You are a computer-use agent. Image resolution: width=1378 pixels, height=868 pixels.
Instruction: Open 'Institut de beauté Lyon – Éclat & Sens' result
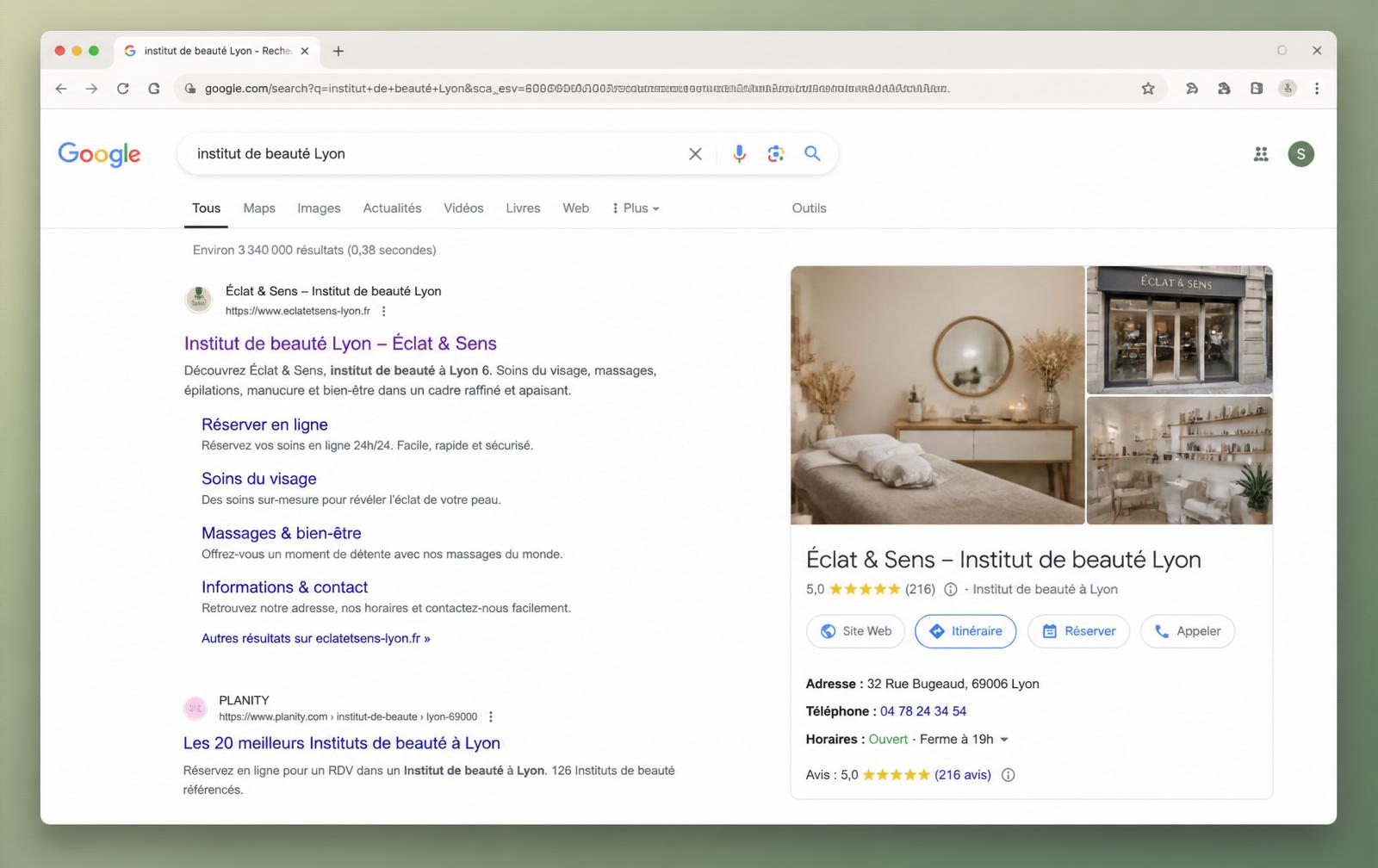(x=340, y=344)
